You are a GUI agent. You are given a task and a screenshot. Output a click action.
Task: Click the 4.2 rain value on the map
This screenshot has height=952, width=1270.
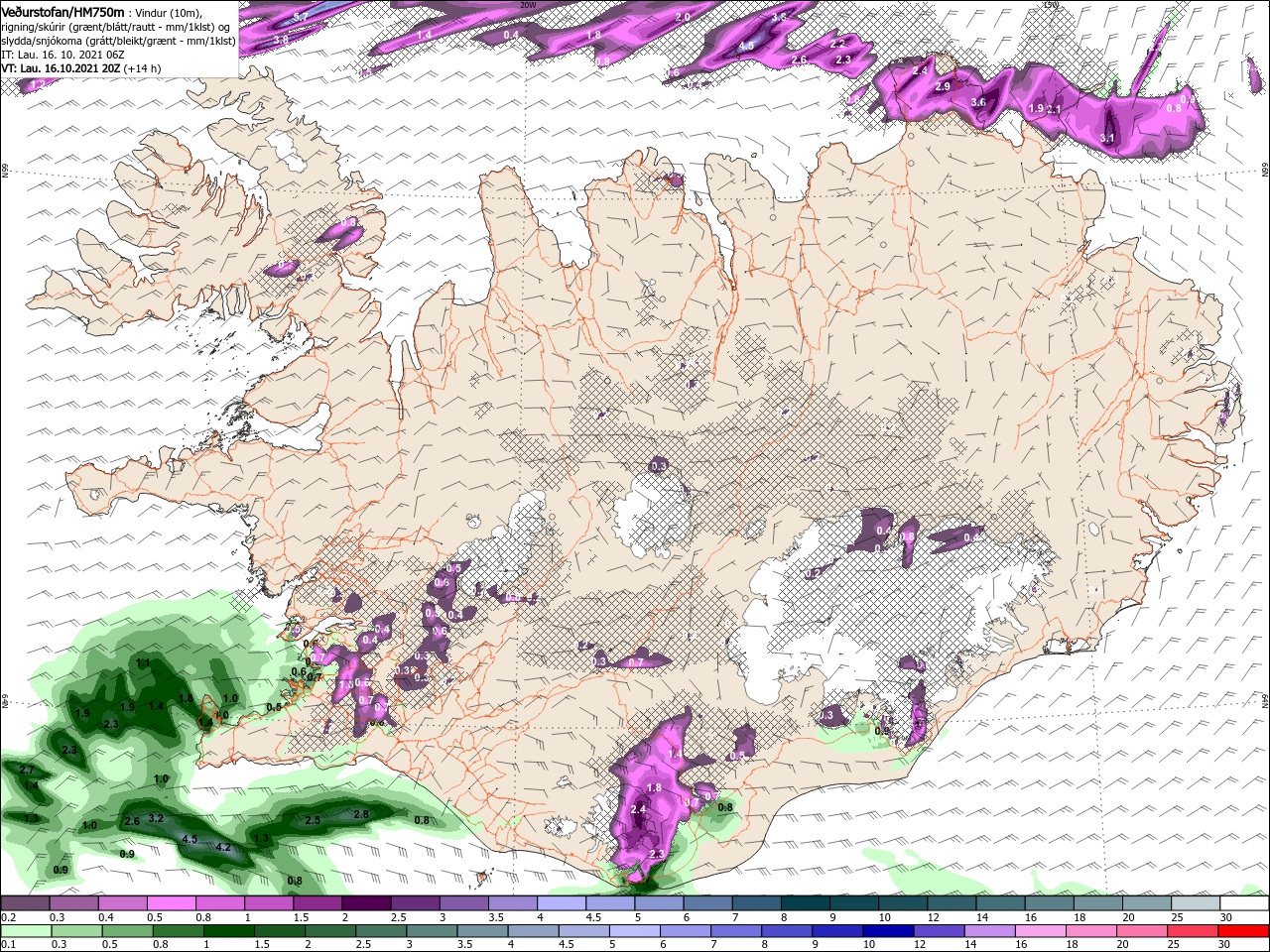point(223,847)
